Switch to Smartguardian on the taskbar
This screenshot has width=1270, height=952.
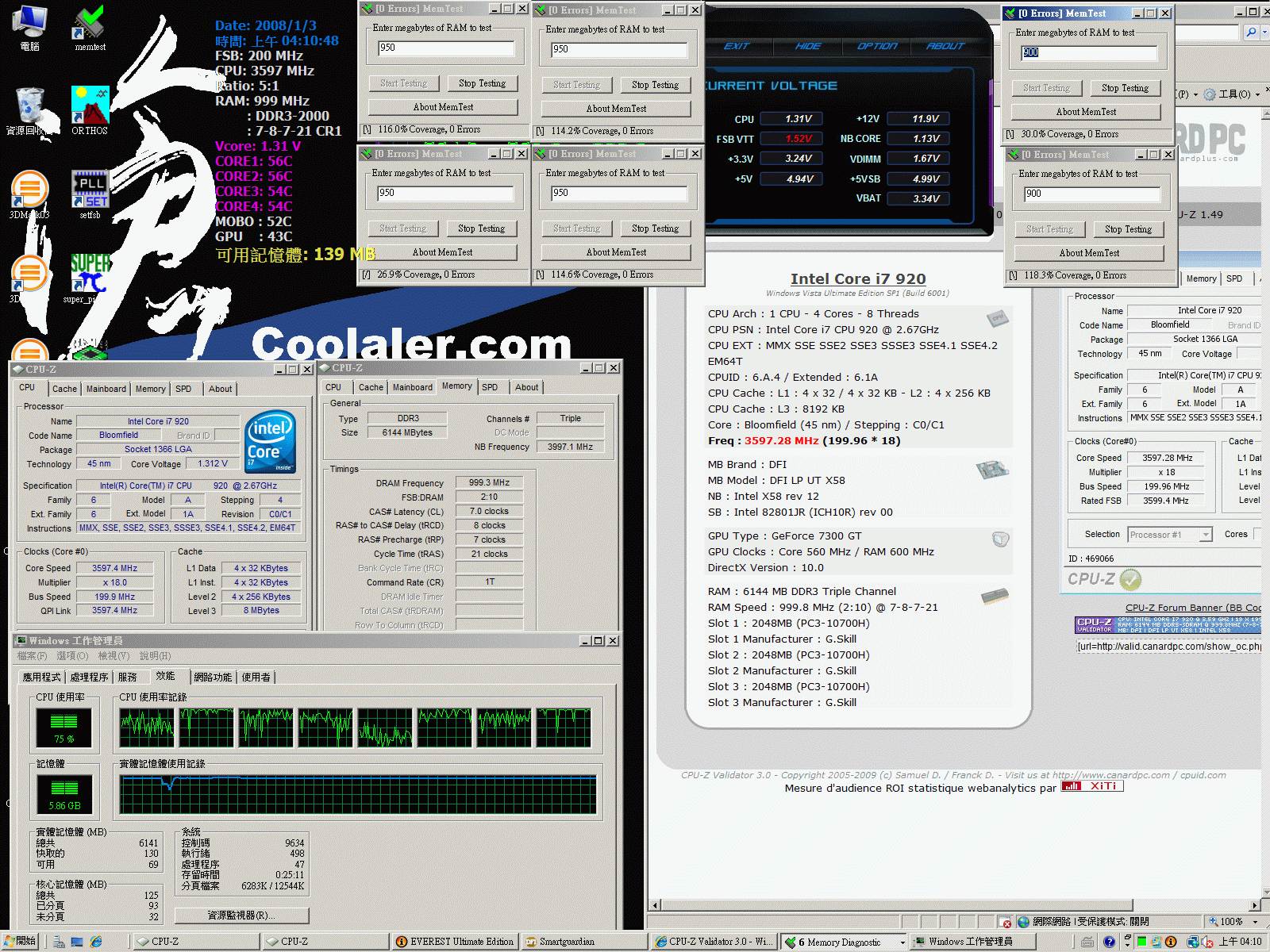584,942
